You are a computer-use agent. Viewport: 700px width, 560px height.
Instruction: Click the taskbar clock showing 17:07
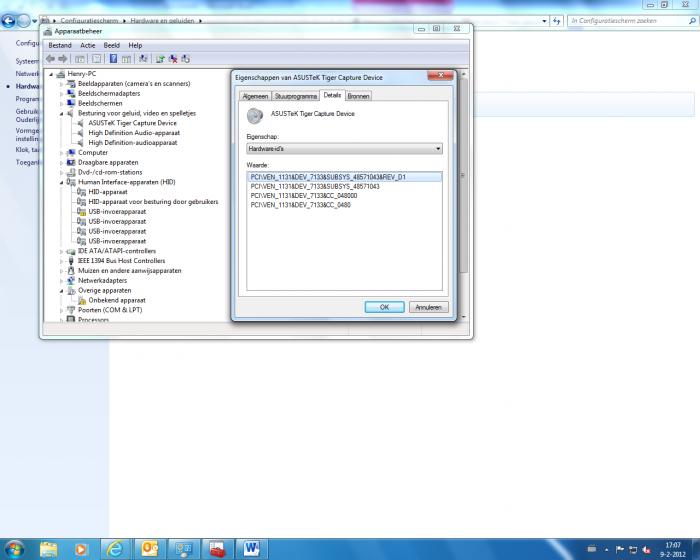(x=673, y=549)
